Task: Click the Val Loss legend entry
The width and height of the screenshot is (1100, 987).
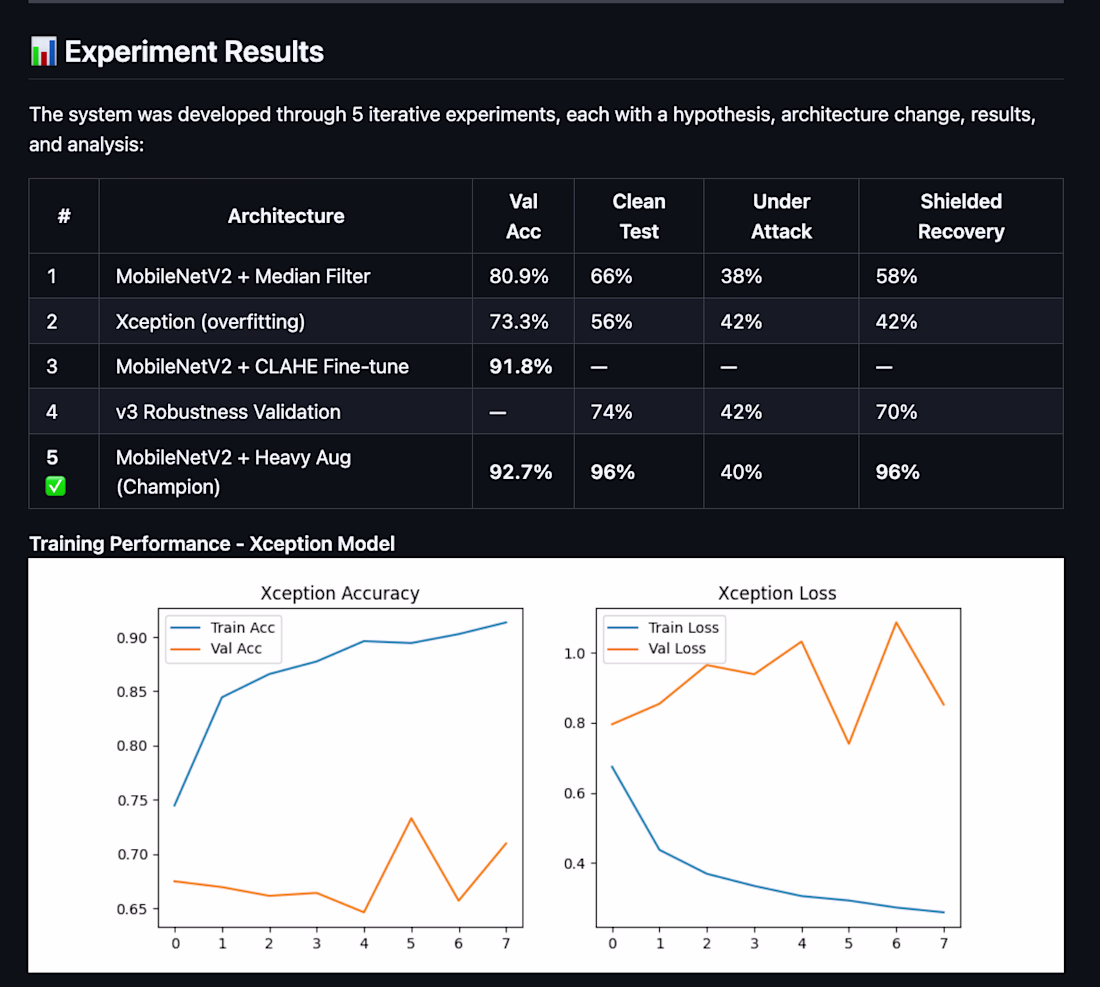Action: click(x=657, y=649)
